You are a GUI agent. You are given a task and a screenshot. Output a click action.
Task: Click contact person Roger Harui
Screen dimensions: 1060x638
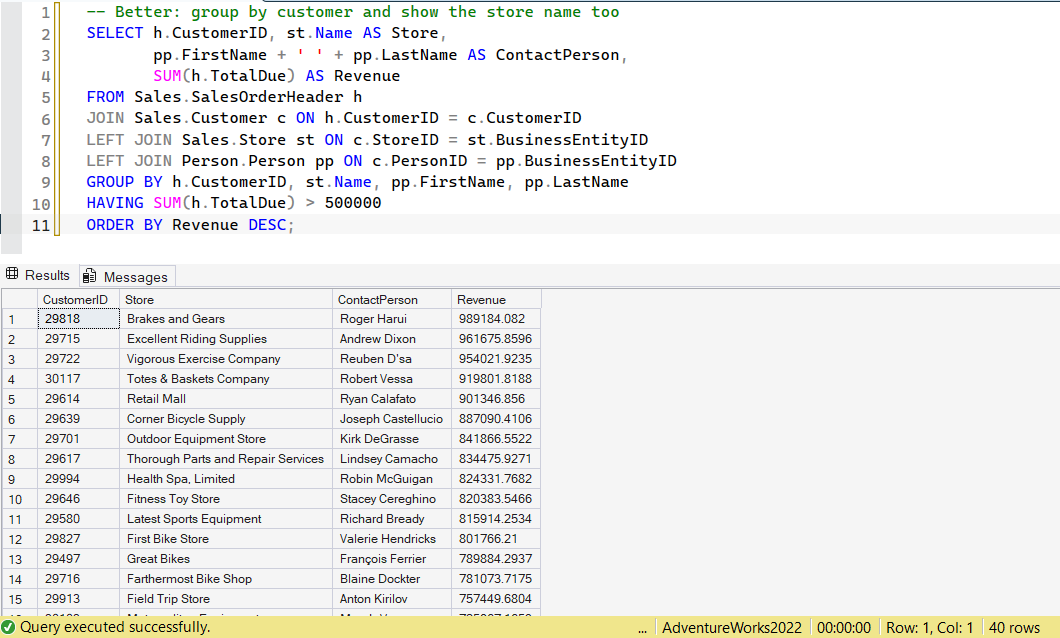[391, 319]
